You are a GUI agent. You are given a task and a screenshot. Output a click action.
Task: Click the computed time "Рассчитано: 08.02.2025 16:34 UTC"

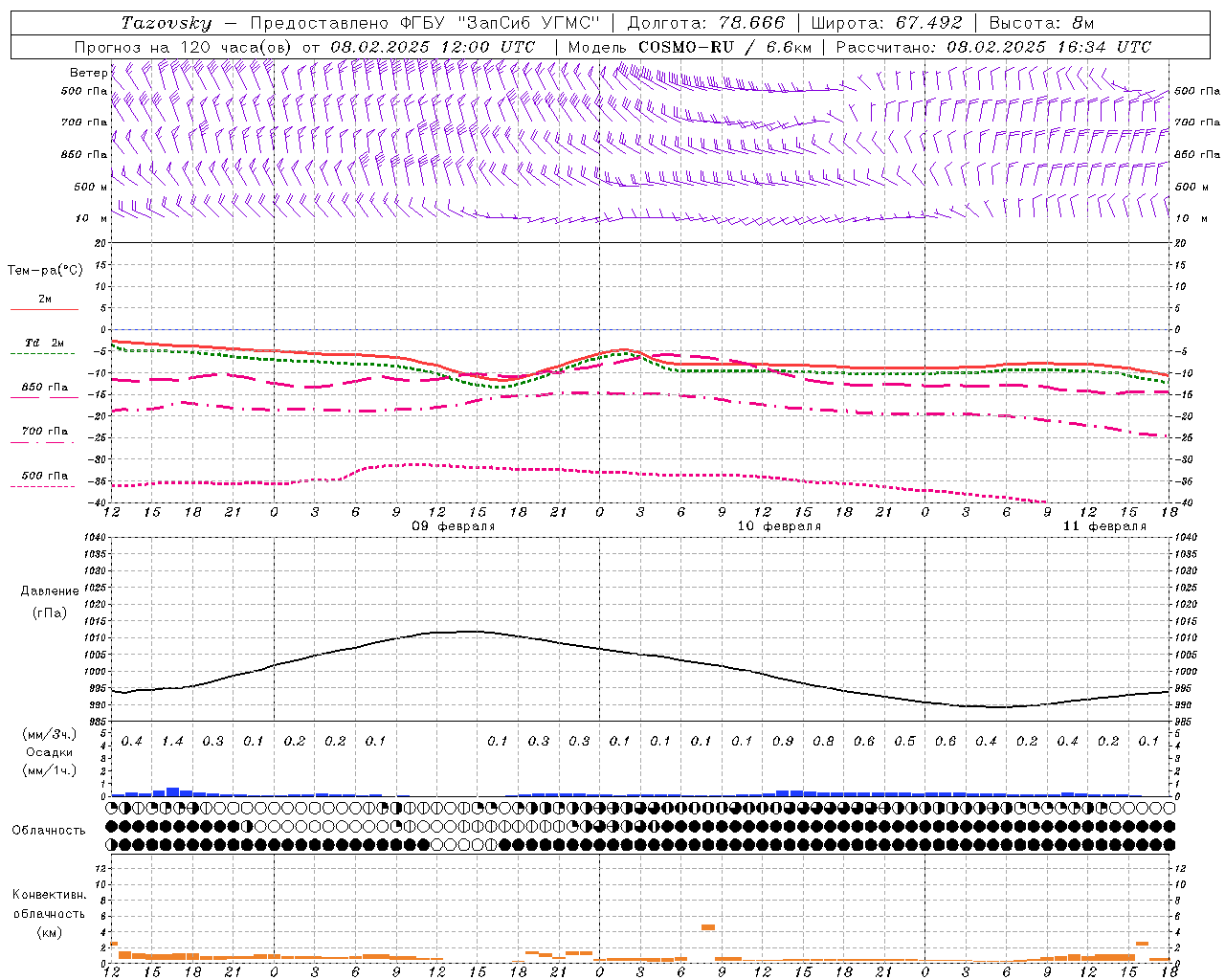pos(993,47)
